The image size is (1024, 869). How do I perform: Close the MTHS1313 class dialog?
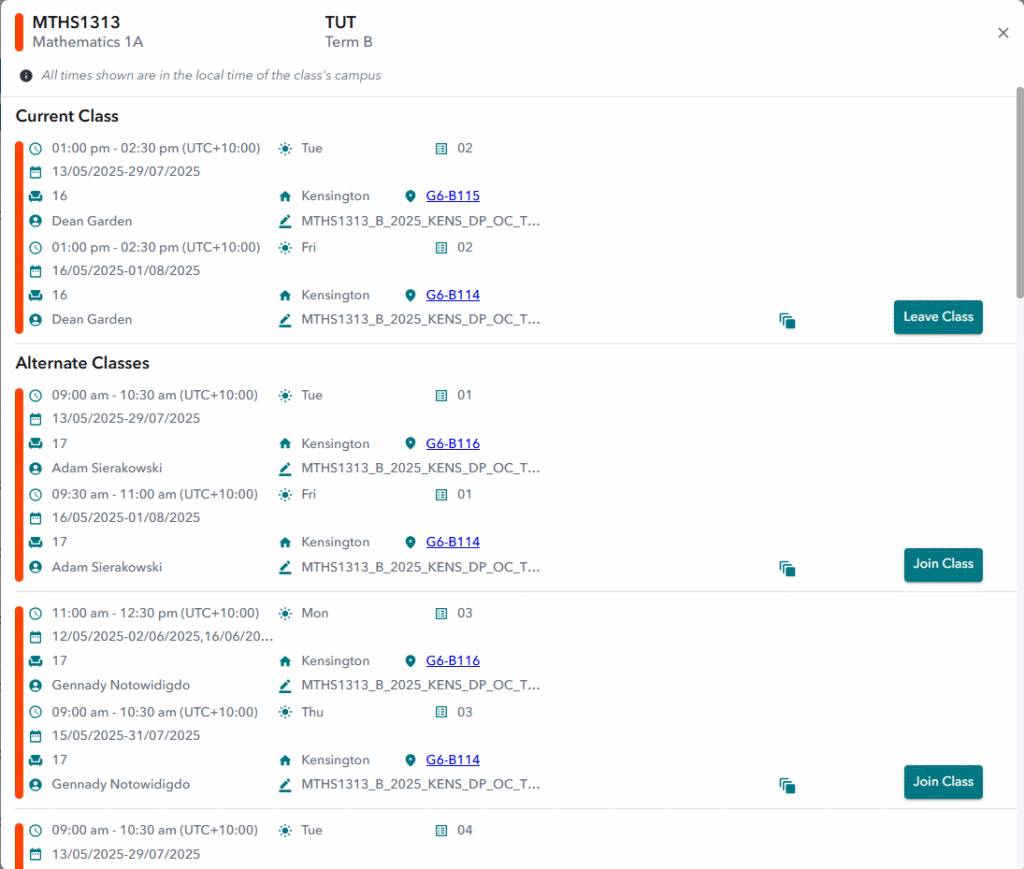[1003, 33]
